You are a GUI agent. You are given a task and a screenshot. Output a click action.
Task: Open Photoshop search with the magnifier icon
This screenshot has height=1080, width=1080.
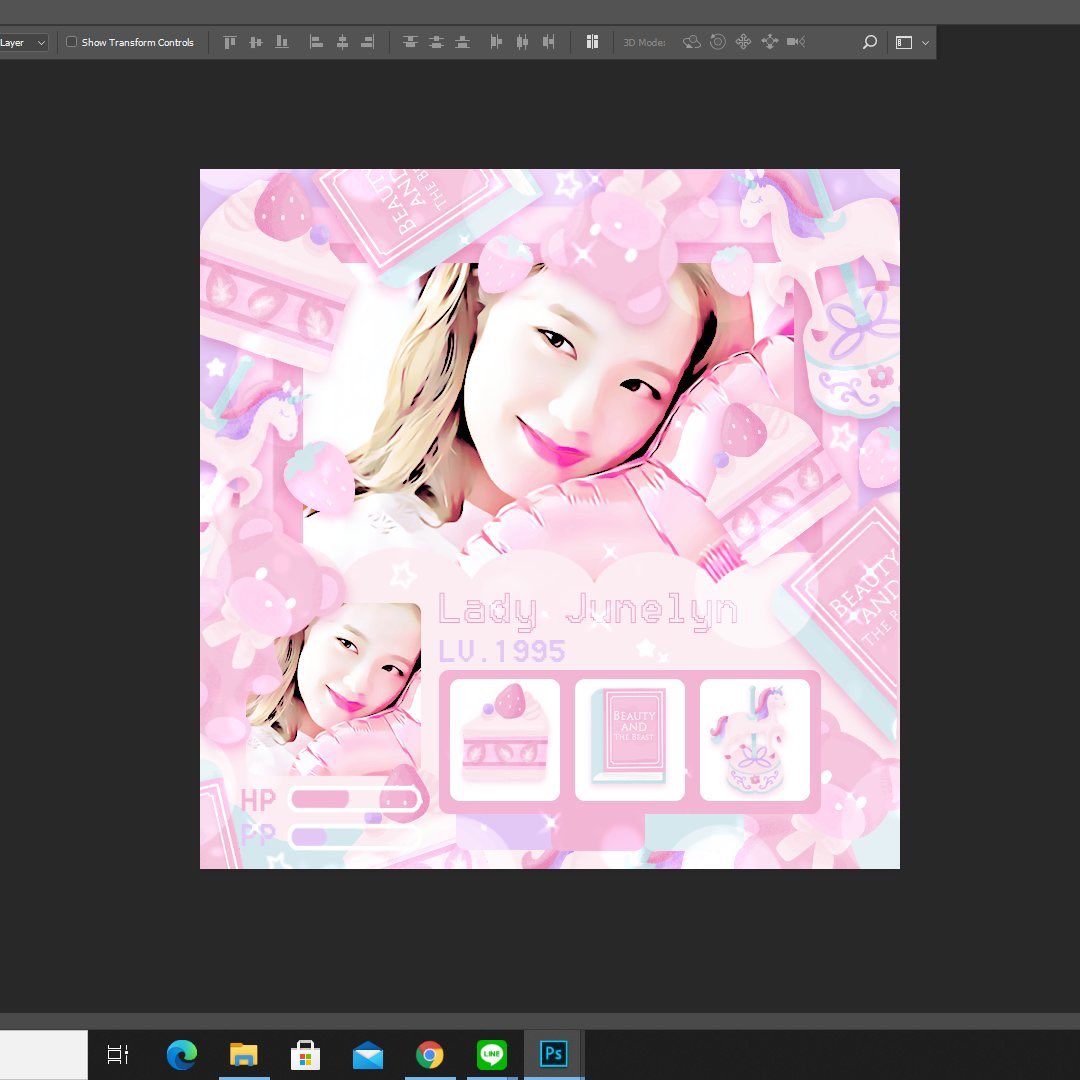pyautogui.click(x=869, y=42)
